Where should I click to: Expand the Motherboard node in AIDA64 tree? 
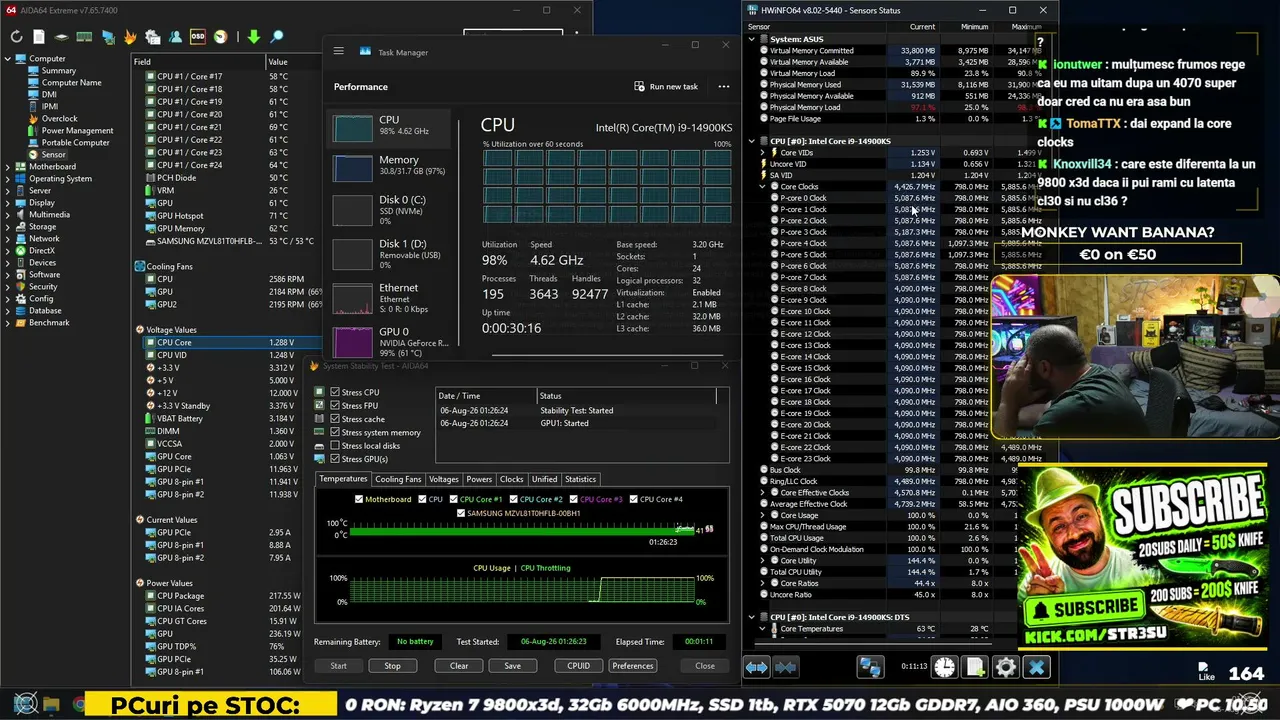click(8, 167)
